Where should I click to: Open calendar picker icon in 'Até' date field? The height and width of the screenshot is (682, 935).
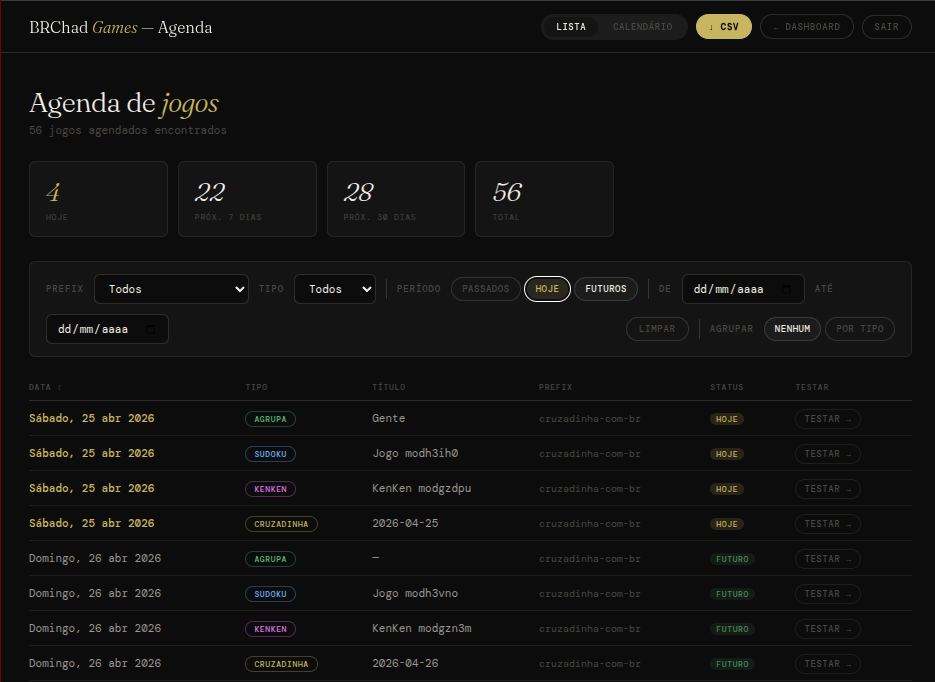152,329
